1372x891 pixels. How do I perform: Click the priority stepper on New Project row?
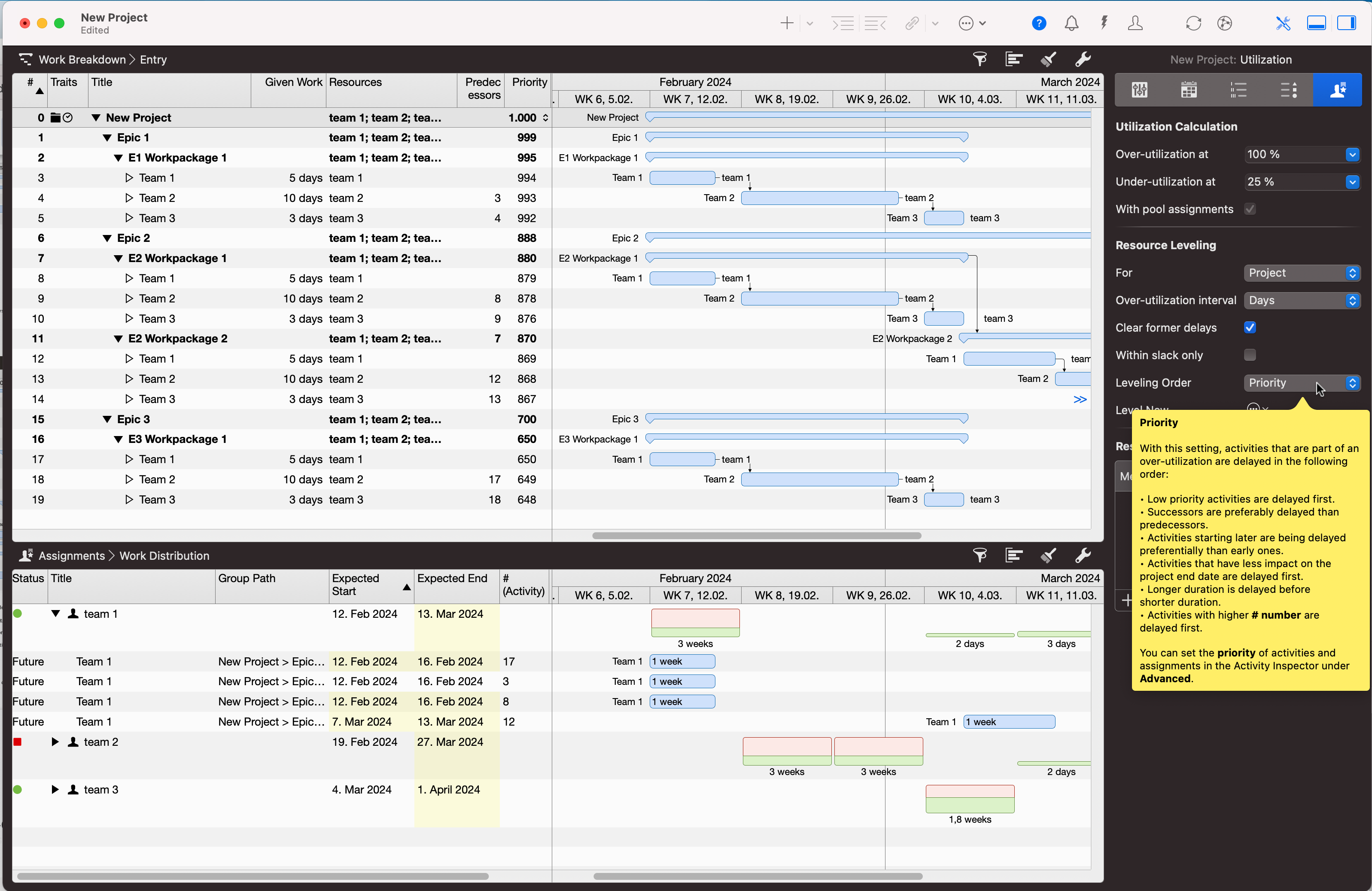(545, 118)
